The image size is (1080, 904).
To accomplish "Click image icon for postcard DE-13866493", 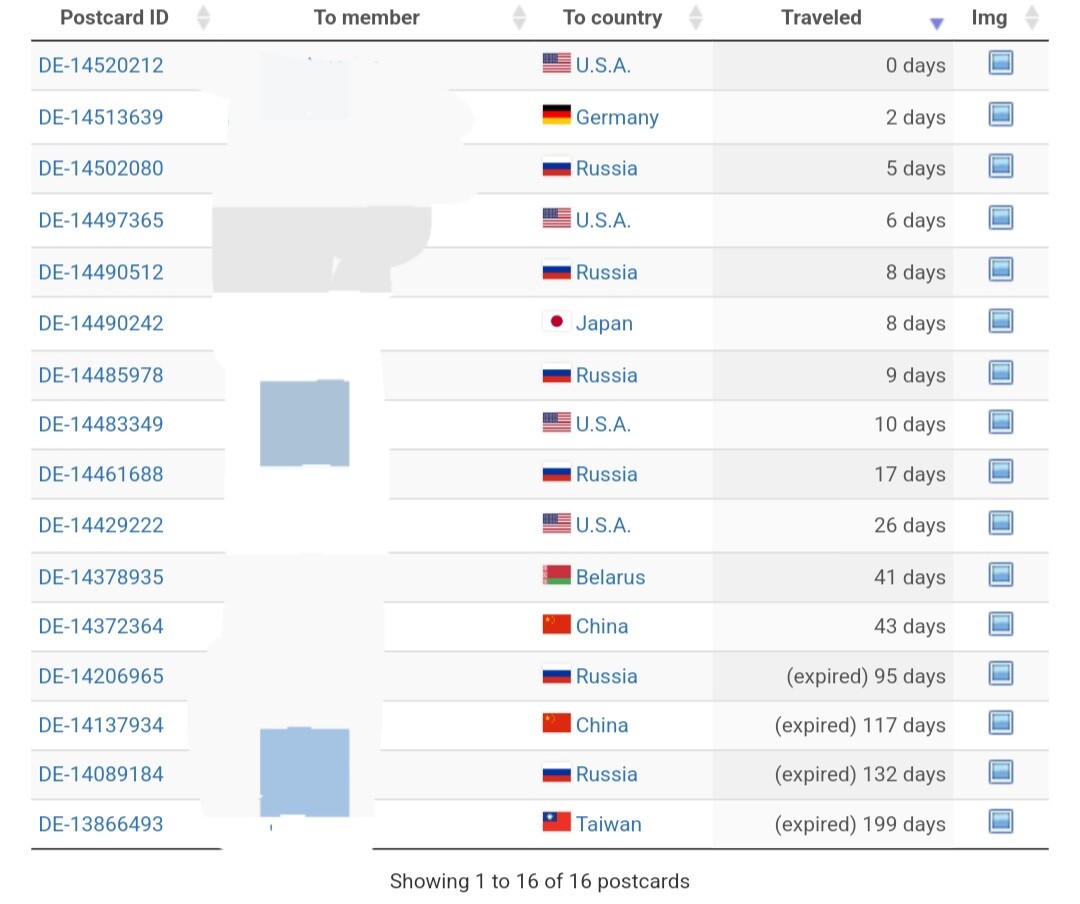I will point(1000,822).
